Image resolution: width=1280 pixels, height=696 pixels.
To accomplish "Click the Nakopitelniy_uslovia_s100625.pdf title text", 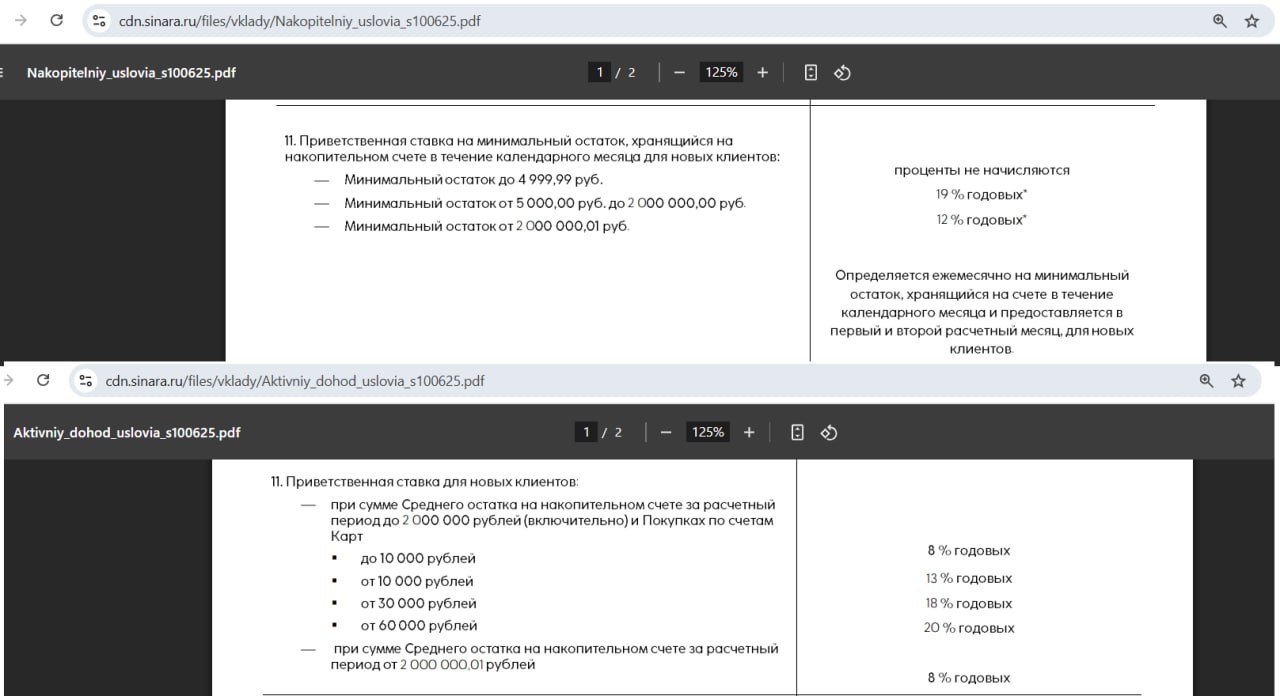I will point(131,72).
